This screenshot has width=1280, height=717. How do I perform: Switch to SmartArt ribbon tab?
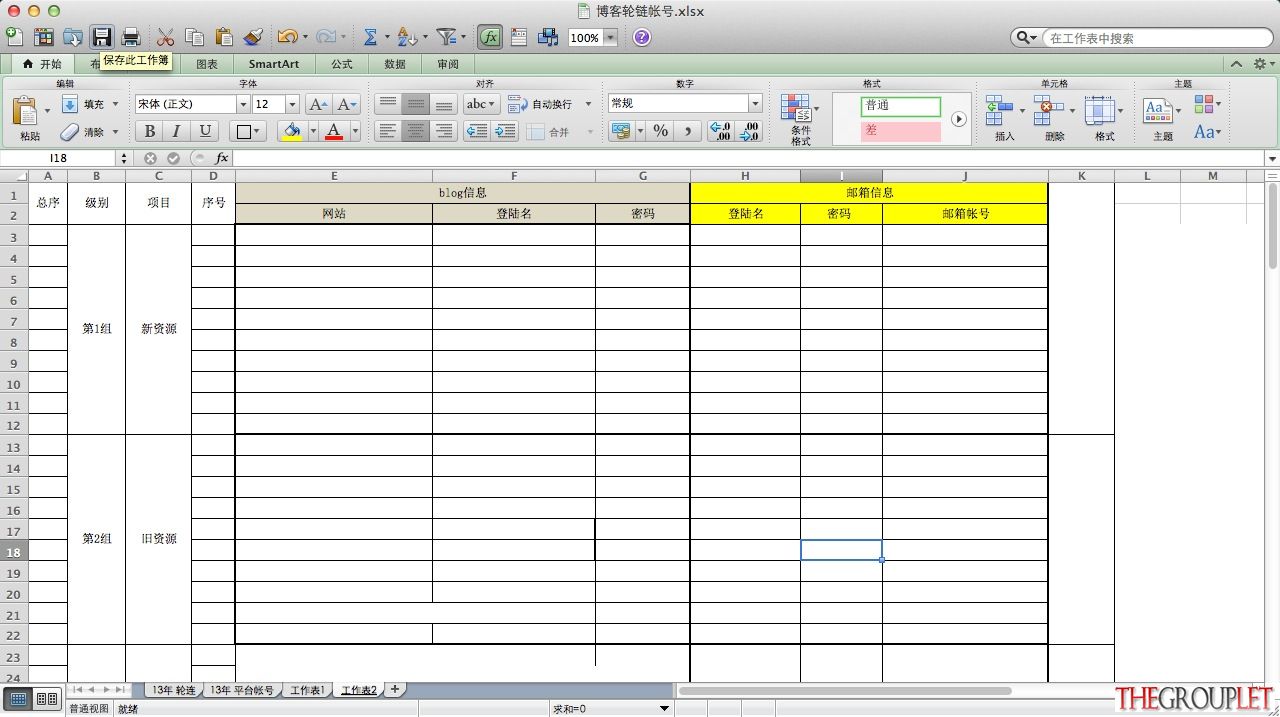274,64
